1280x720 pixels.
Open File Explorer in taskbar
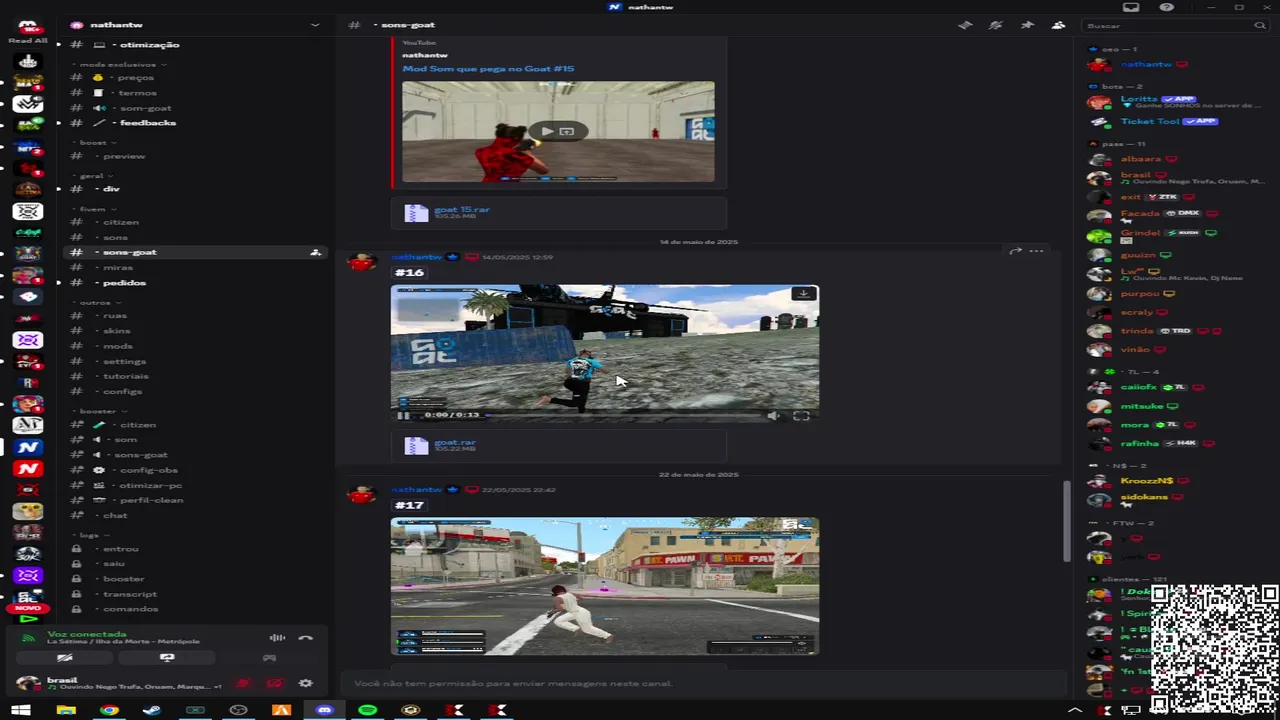coord(66,710)
